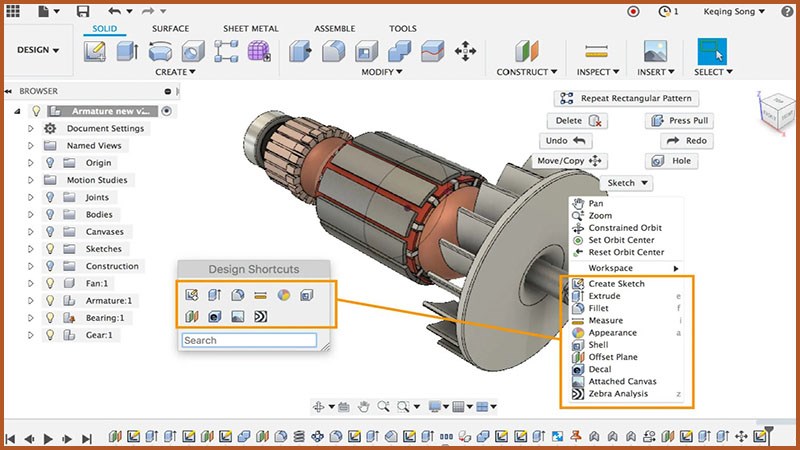Toggle visibility lightbulb for the Sketches folder
Image resolution: width=800 pixels, height=450 pixels.
49,249
